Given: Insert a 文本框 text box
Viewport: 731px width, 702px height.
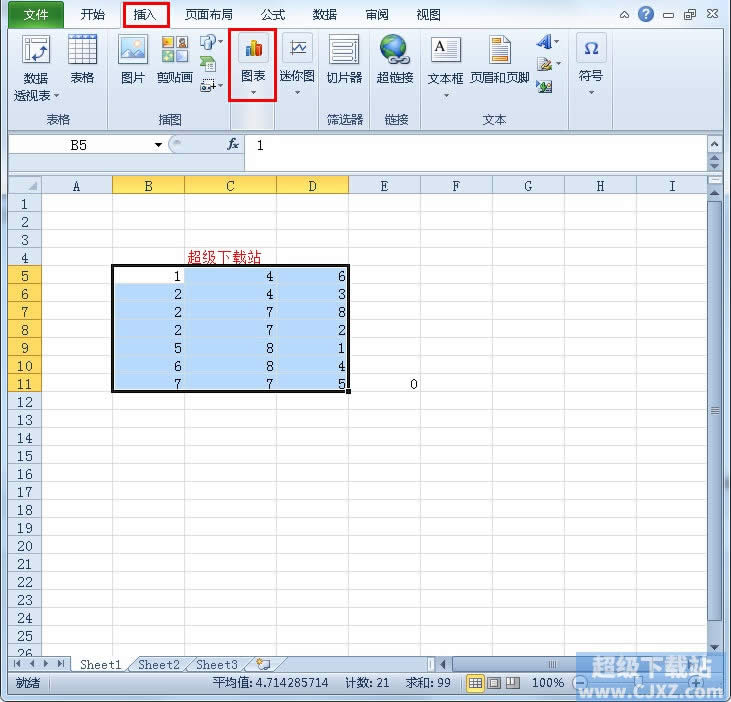Looking at the screenshot, I should 446,66.
